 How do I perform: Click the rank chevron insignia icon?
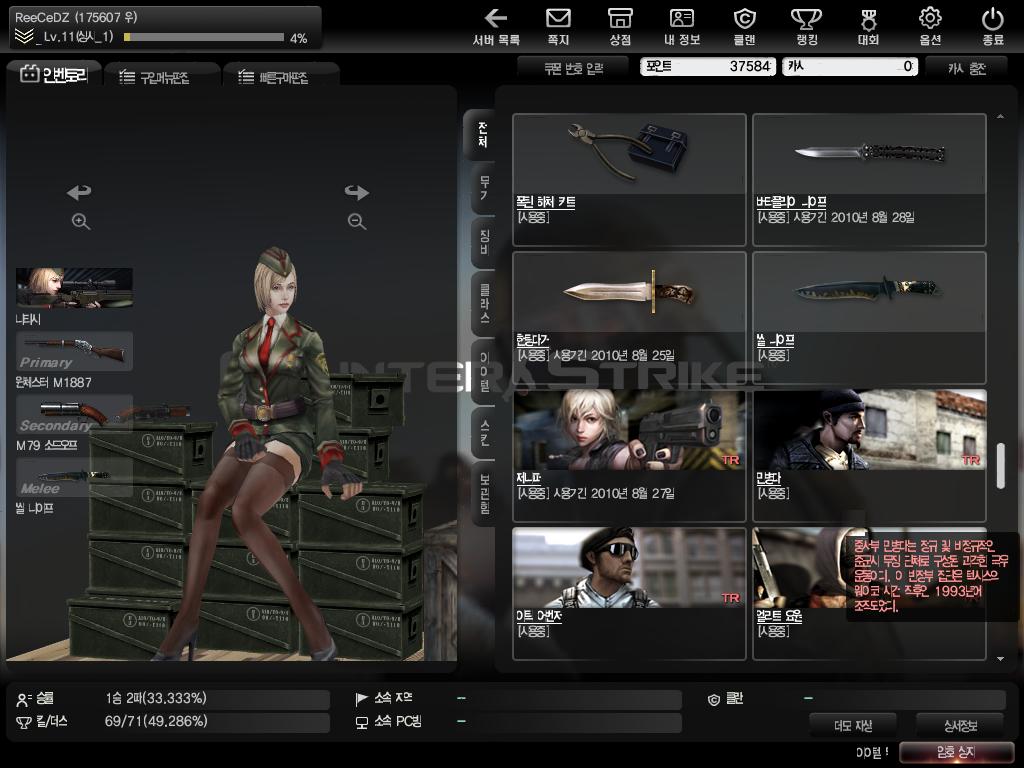click(24, 37)
